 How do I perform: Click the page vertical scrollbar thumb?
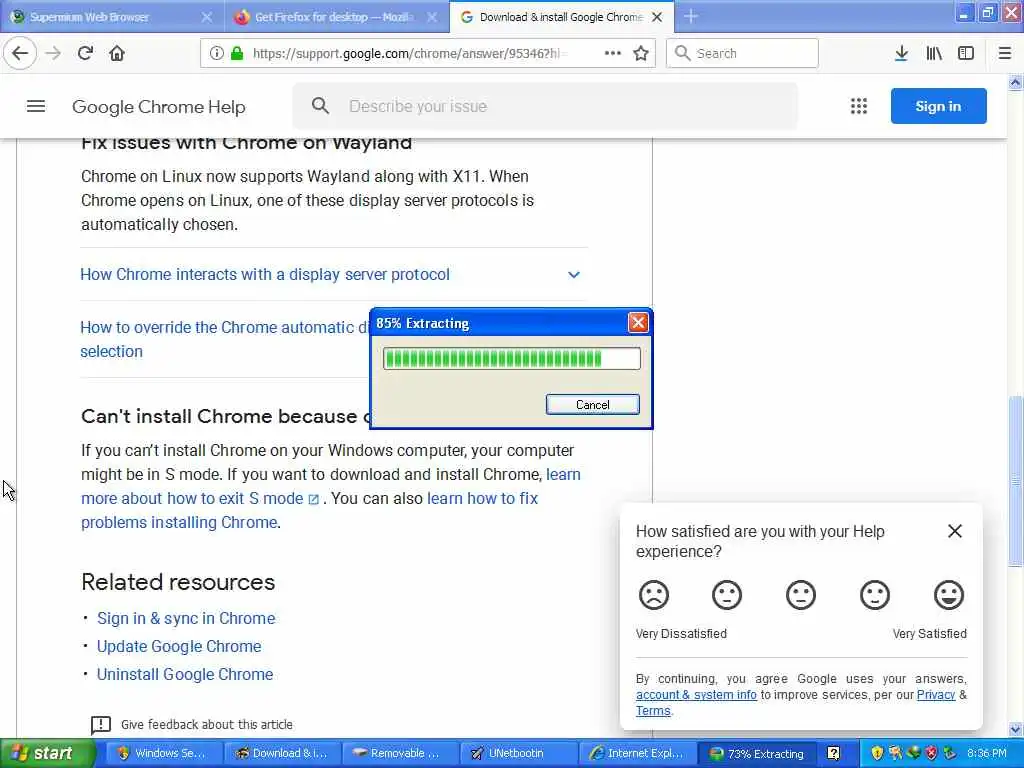tap(1015, 481)
